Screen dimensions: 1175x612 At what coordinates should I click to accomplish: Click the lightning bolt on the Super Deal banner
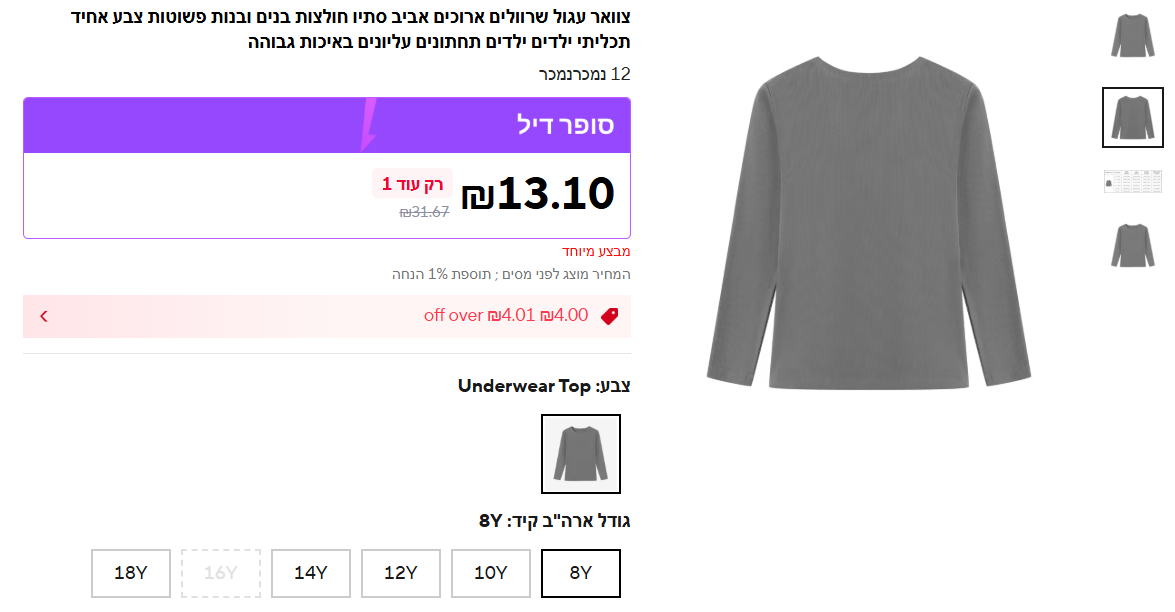pos(367,124)
